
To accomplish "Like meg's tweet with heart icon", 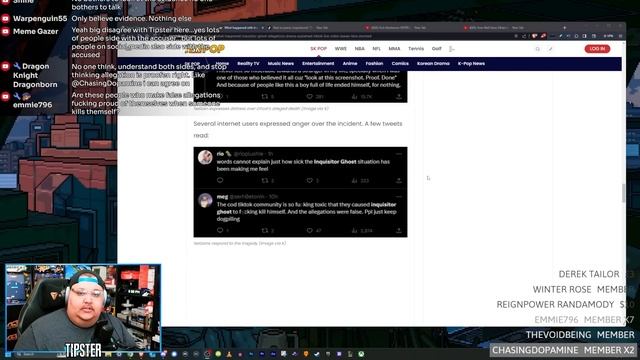I will click(309, 230).
